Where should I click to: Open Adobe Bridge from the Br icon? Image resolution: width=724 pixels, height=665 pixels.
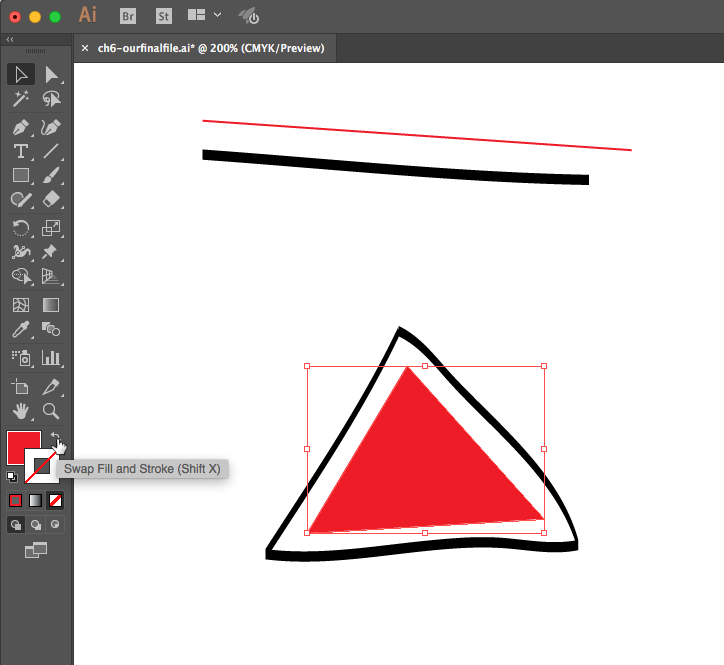click(128, 16)
